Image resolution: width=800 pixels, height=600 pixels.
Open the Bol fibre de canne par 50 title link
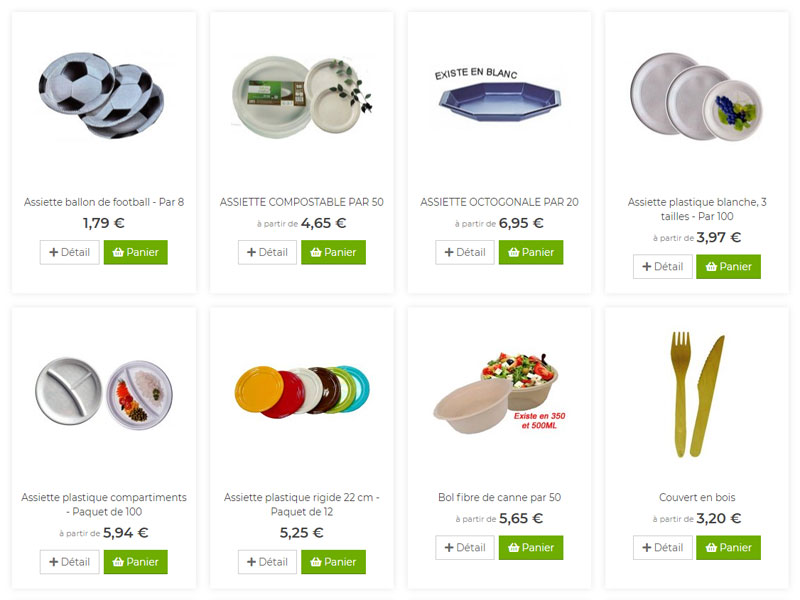click(x=499, y=497)
